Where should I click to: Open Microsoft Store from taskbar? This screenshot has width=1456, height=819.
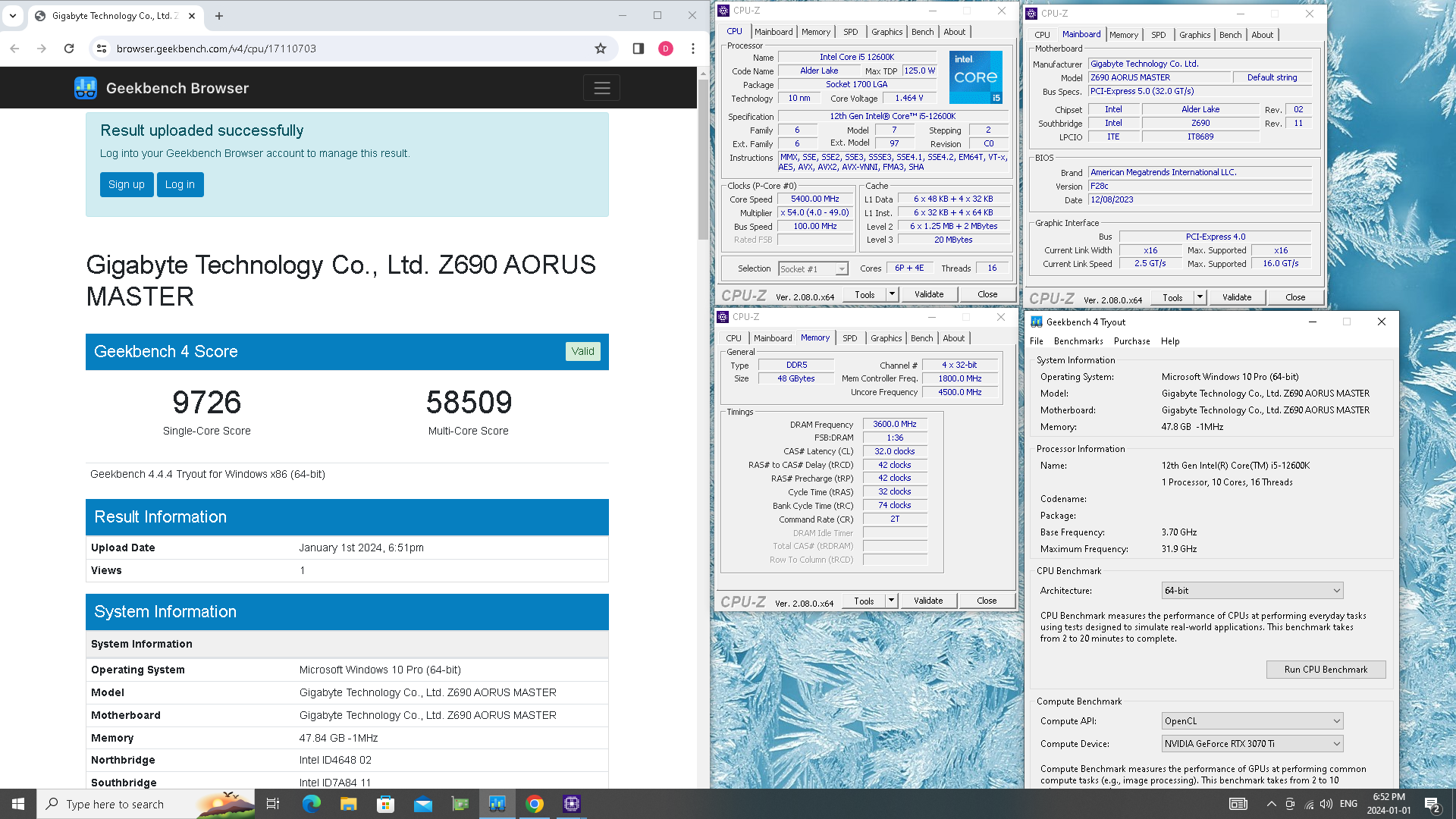click(386, 804)
